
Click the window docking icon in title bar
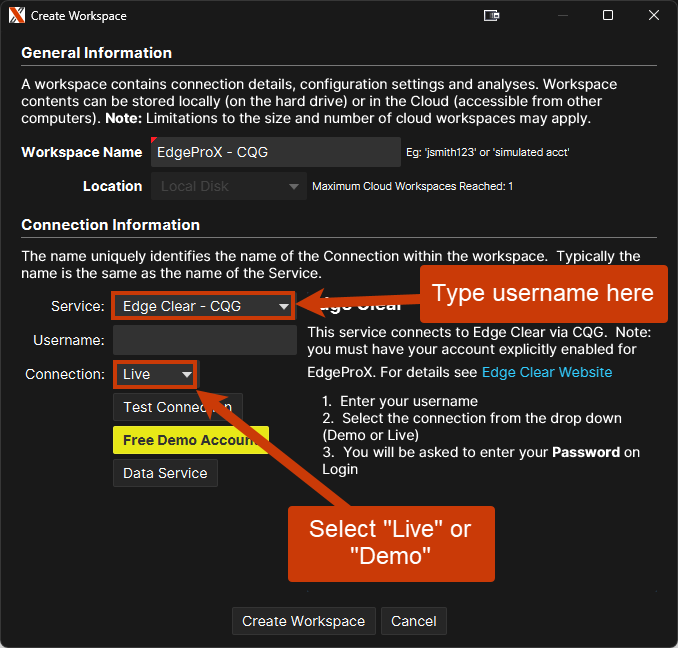coord(491,16)
